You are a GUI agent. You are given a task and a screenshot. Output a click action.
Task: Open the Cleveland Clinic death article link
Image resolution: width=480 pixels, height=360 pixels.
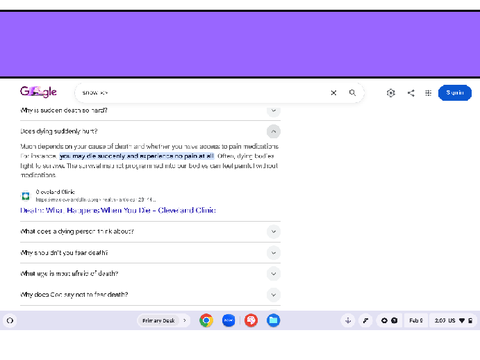click(118, 210)
